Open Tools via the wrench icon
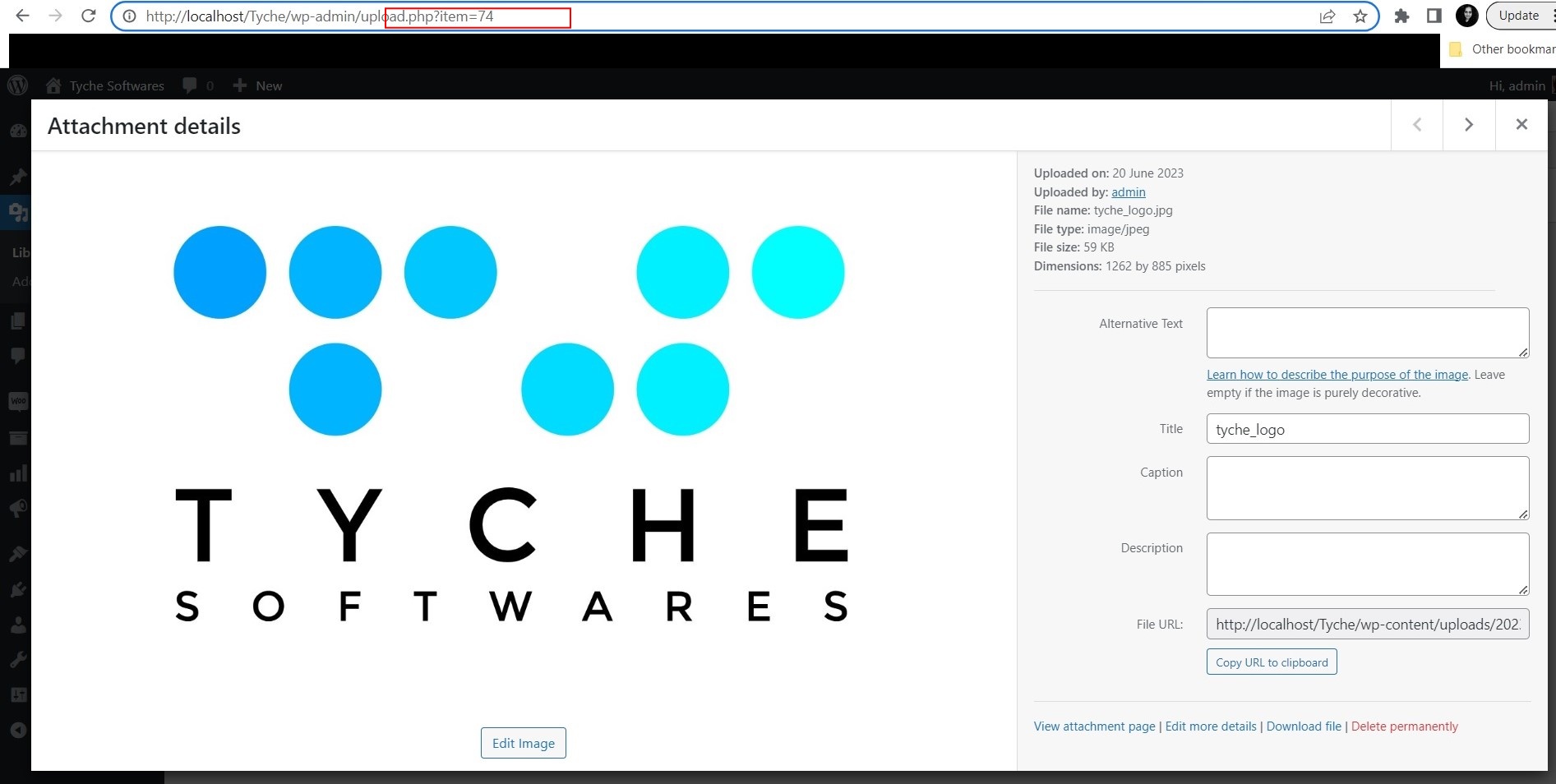 [x=17, y=660]
